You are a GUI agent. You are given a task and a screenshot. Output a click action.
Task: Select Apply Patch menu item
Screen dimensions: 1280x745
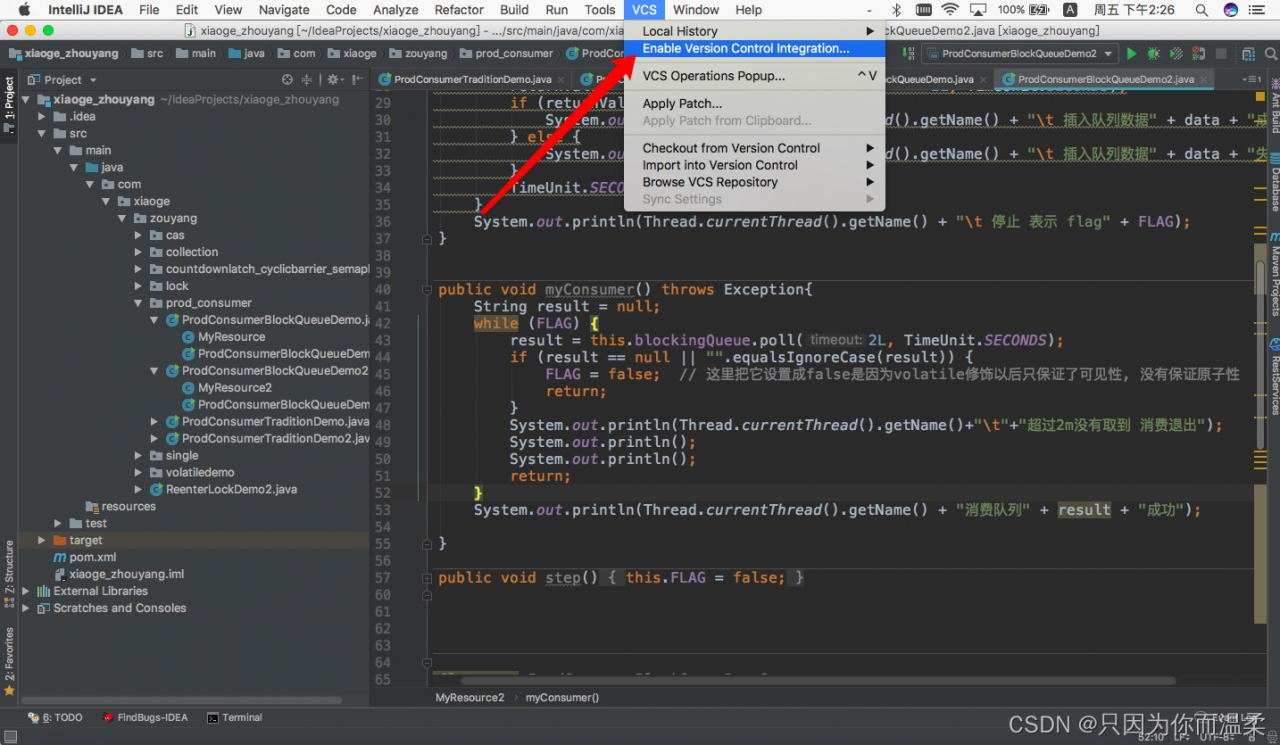point(755,103)
